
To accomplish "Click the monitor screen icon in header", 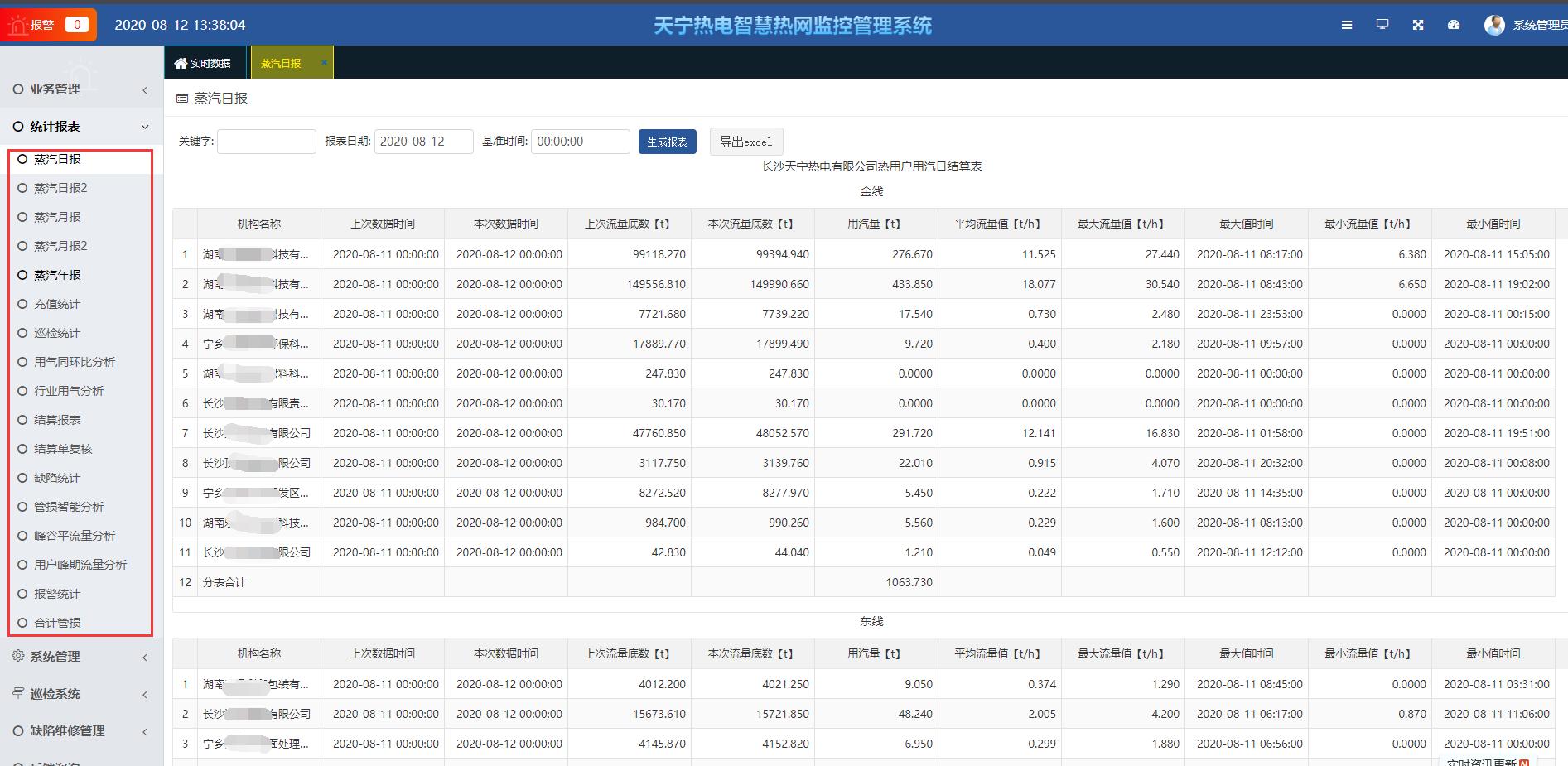I will [x=1382, y=25].
